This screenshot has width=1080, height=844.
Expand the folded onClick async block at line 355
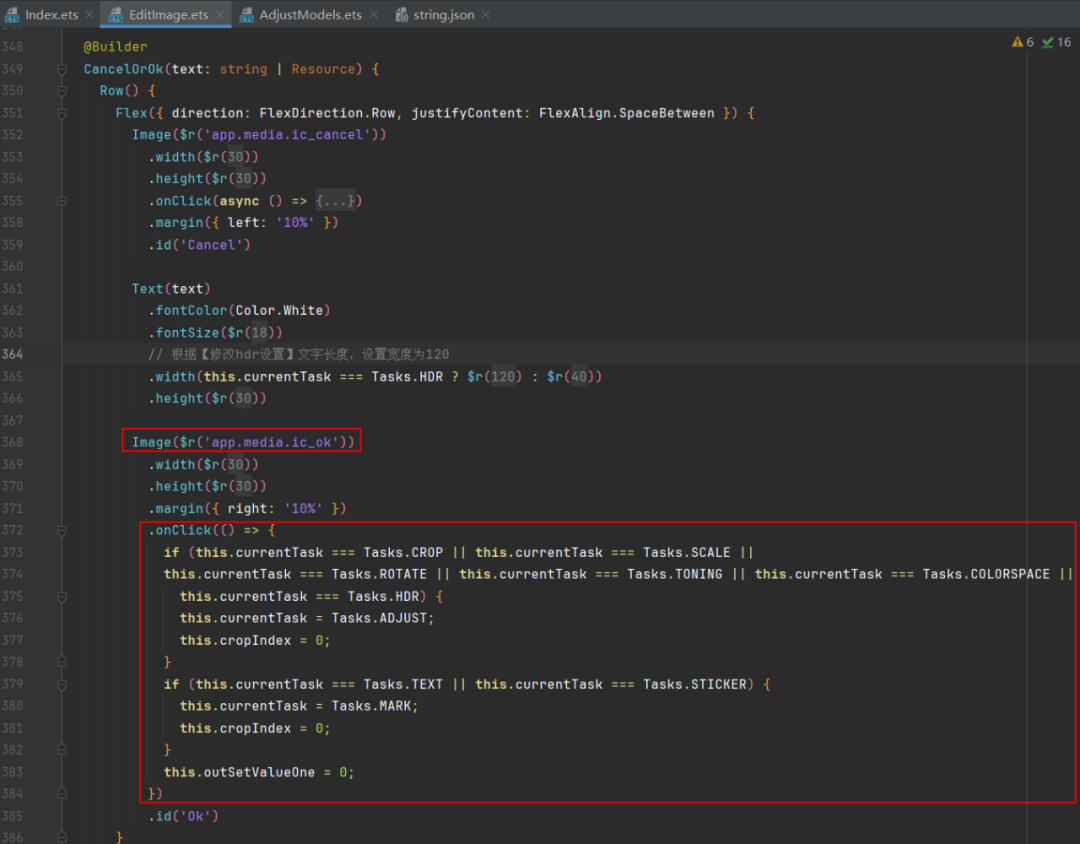62,201
